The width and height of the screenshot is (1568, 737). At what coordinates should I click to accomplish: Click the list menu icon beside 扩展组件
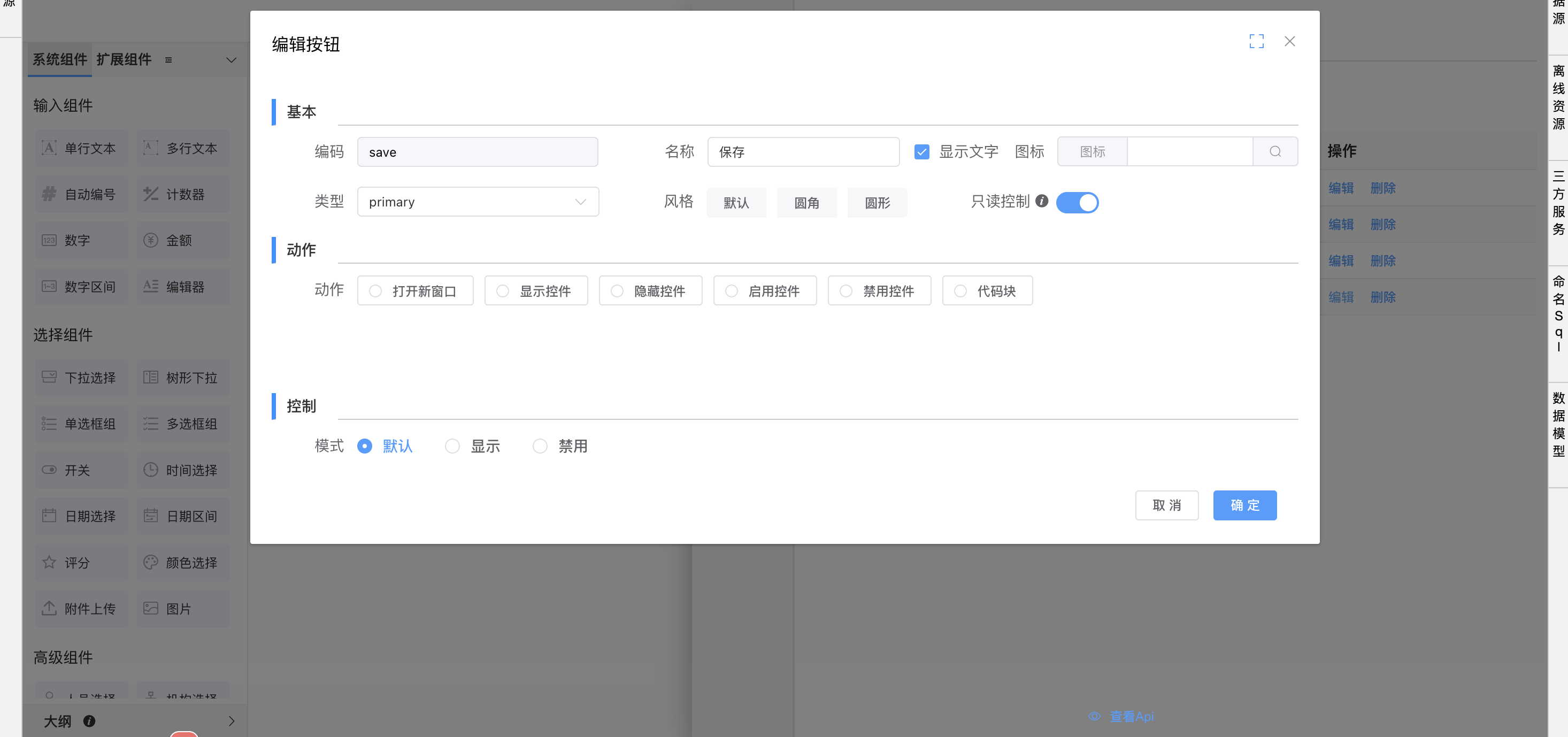[168, 60]
